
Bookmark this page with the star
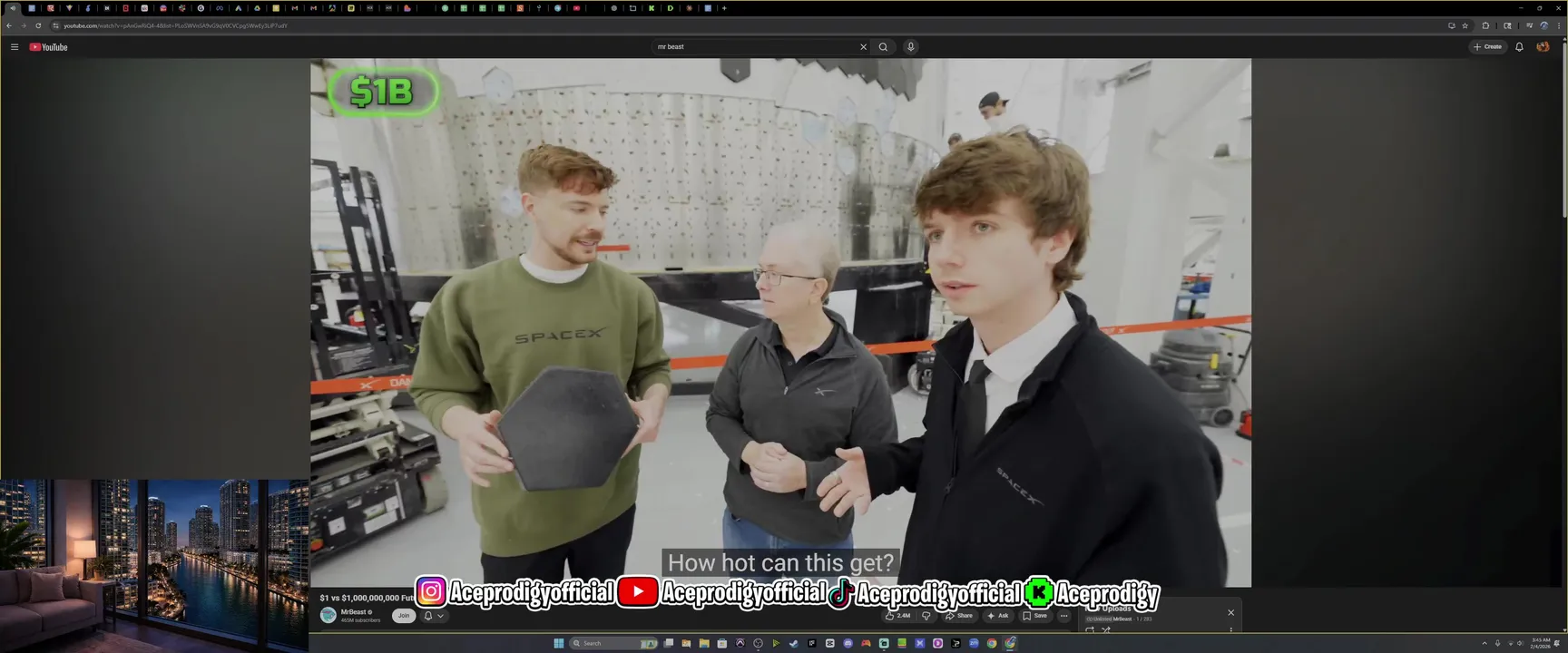click(1465, 25)
